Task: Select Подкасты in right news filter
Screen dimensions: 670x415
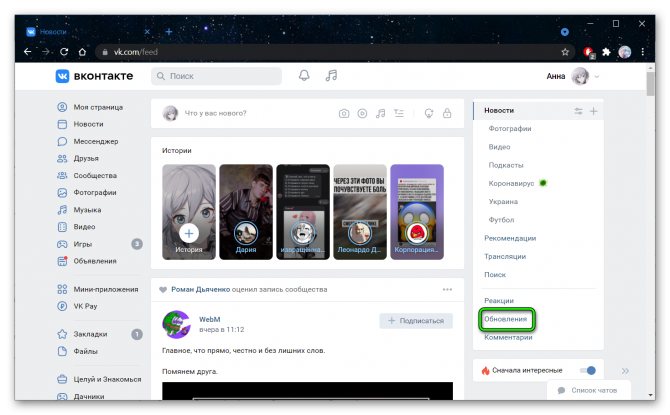Action: click(506, 165)
